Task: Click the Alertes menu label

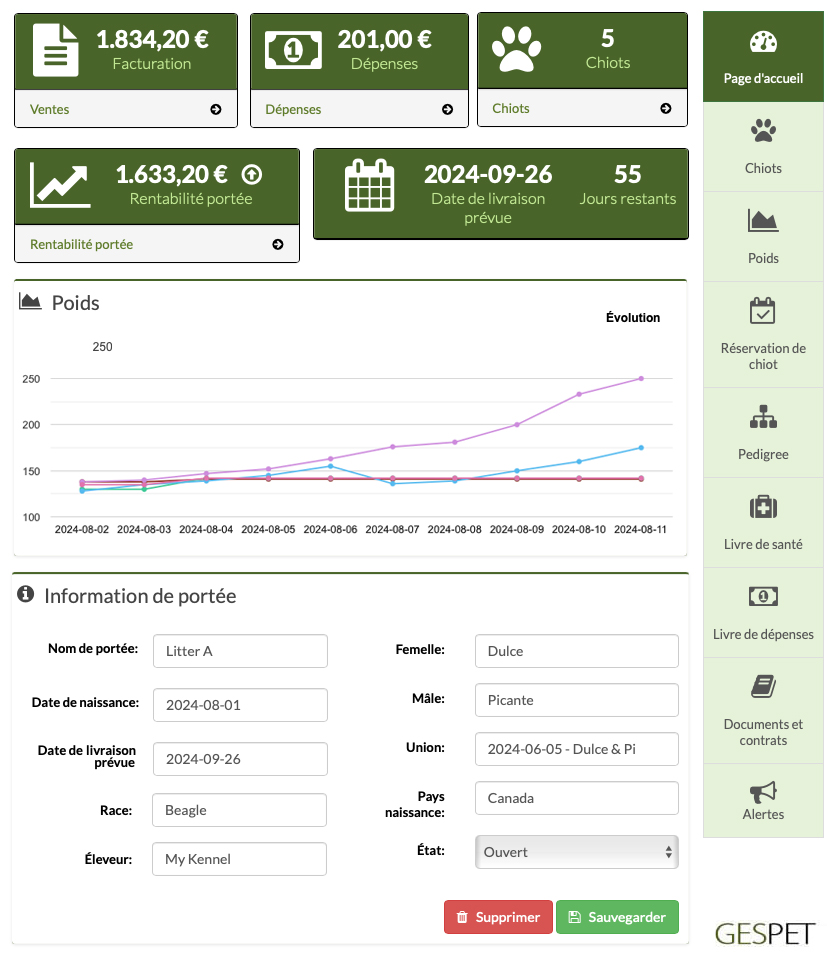Action: click(763, 814)
